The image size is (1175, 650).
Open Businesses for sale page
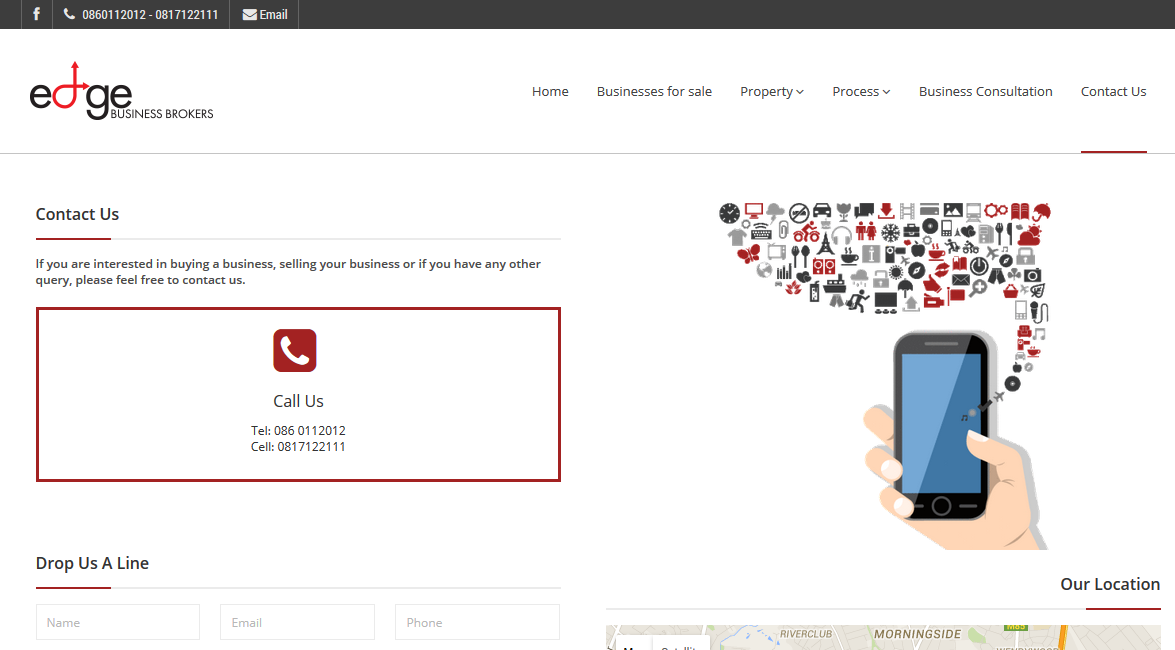(654, 91)
